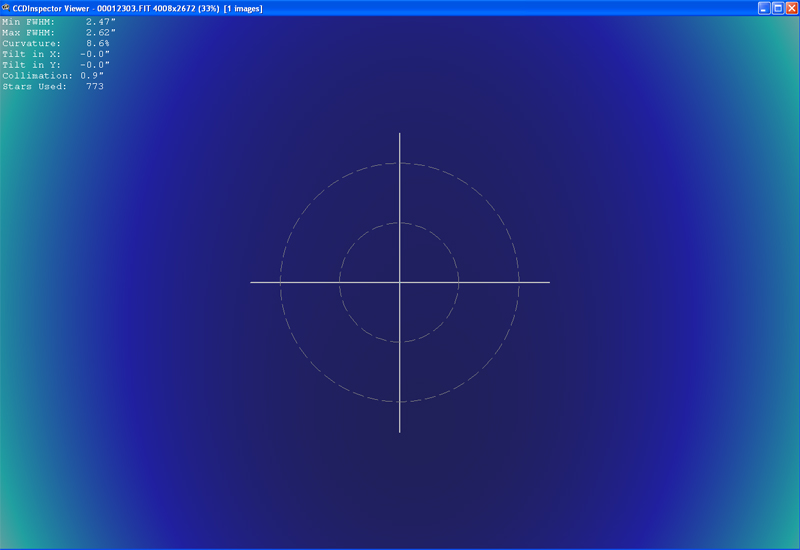
Task: Click the CCDInspector app icon in title bar
Action: click(6, 7)
